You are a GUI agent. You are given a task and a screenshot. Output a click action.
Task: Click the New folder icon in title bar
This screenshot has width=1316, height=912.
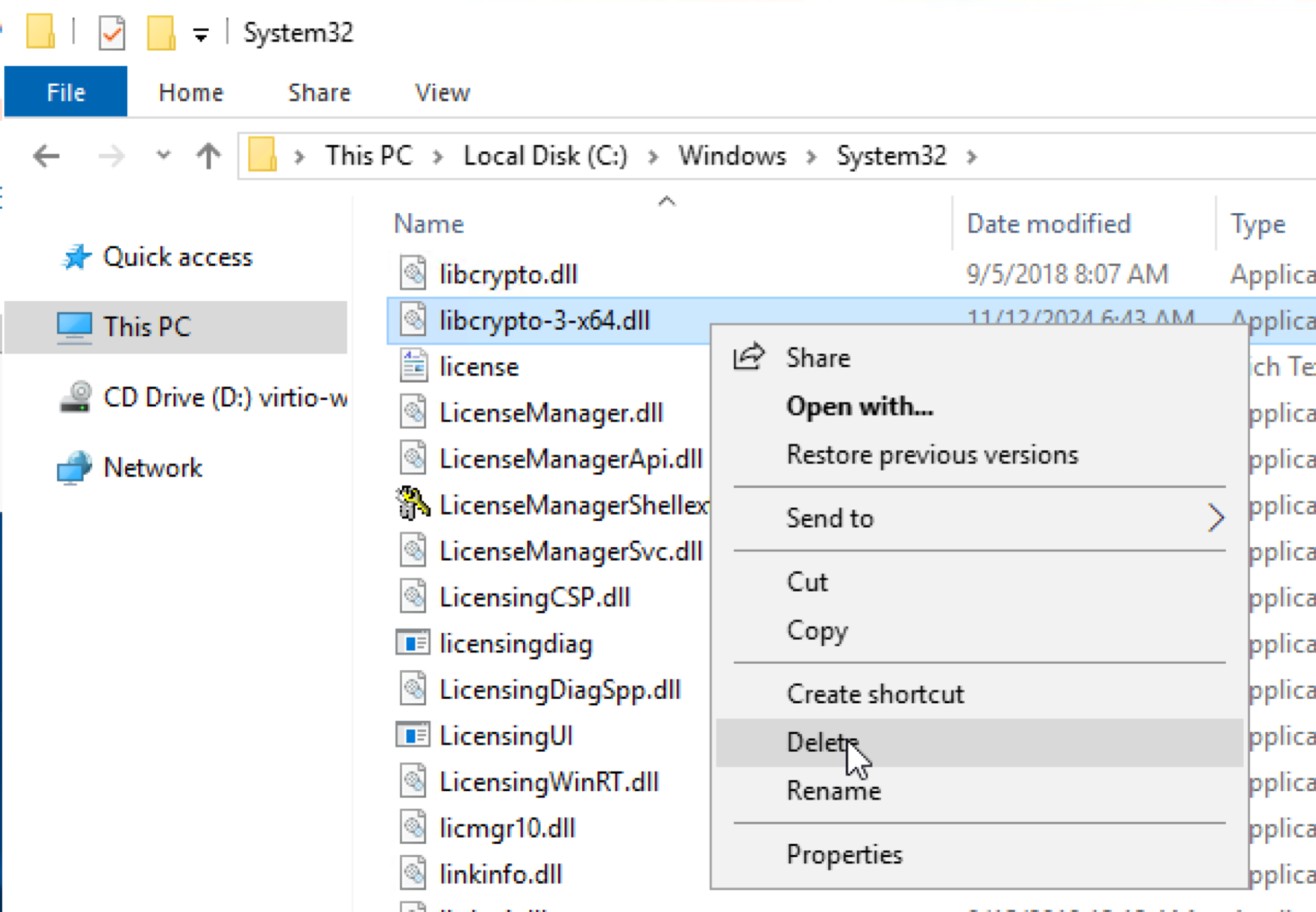pos(161,33)
